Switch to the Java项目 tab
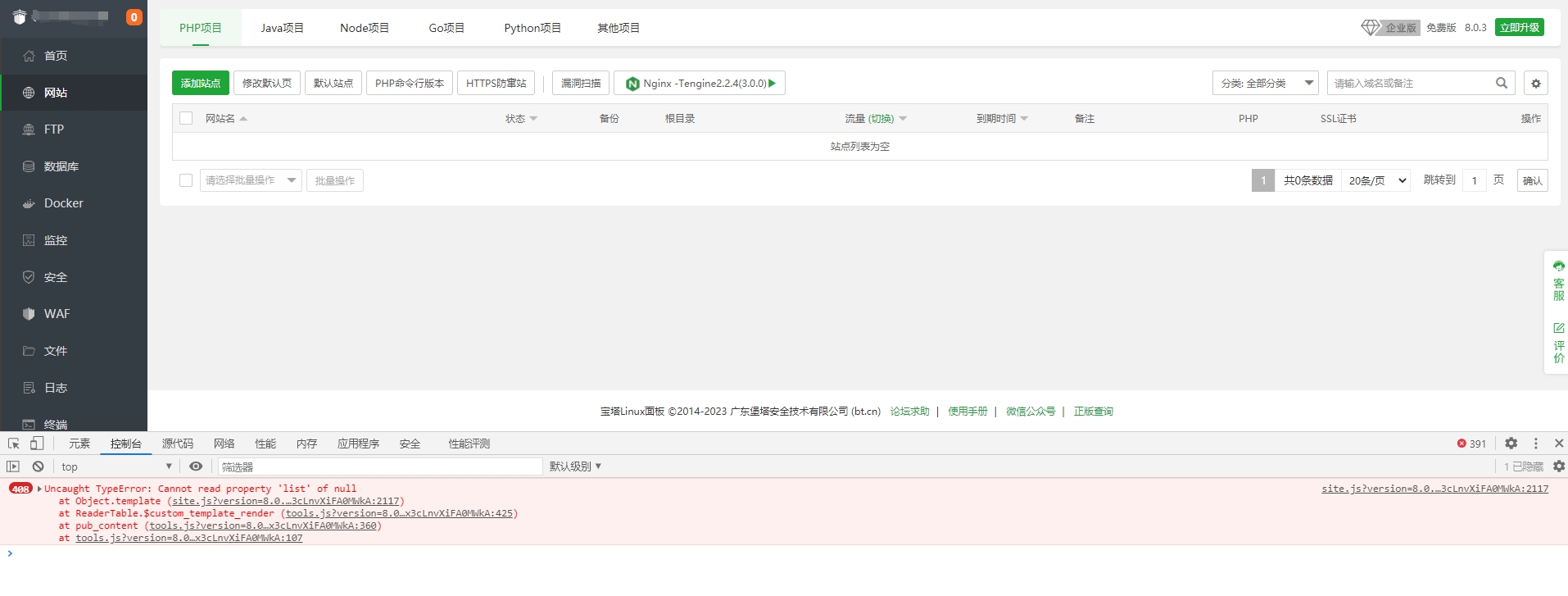This screenshot has height=596, width=1568. coord(282,28)
